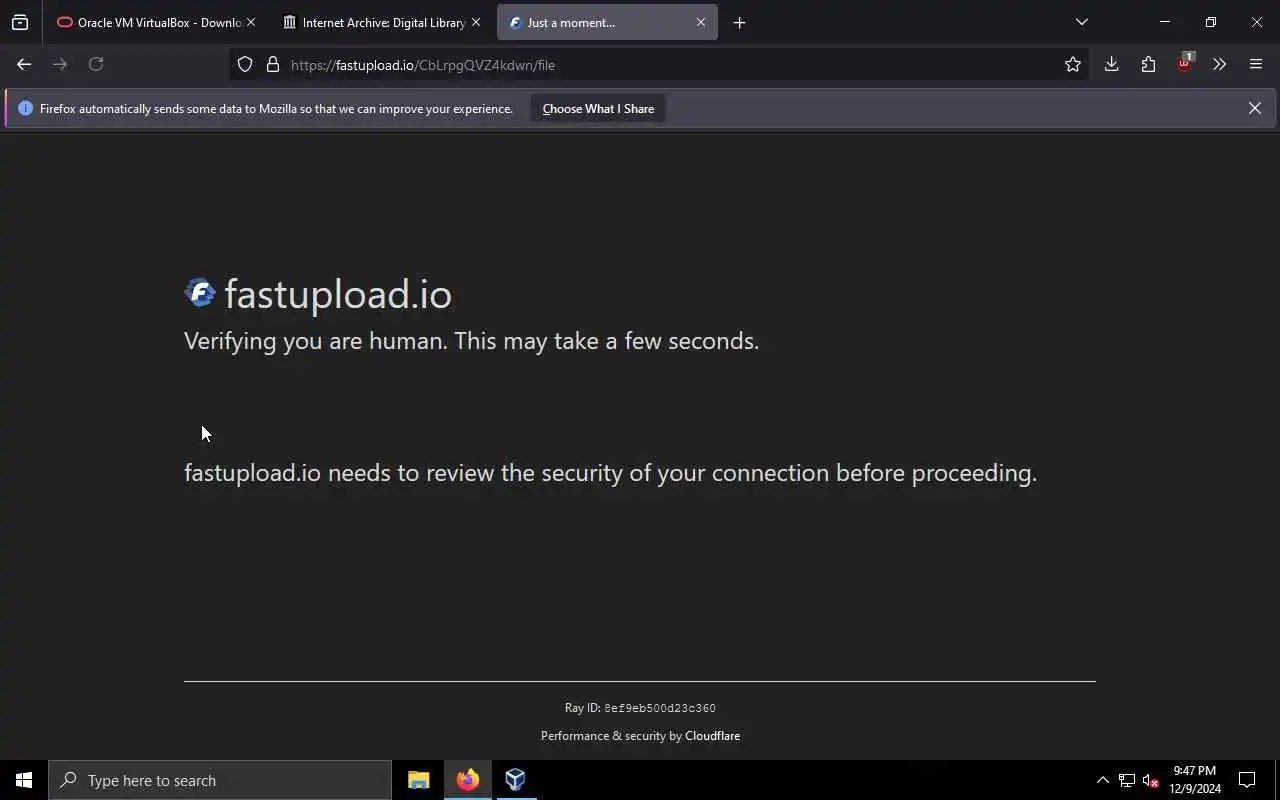Screen dimensions: 1280x800
Task: Close the Internet Archive tab
Action: (475, 22)
